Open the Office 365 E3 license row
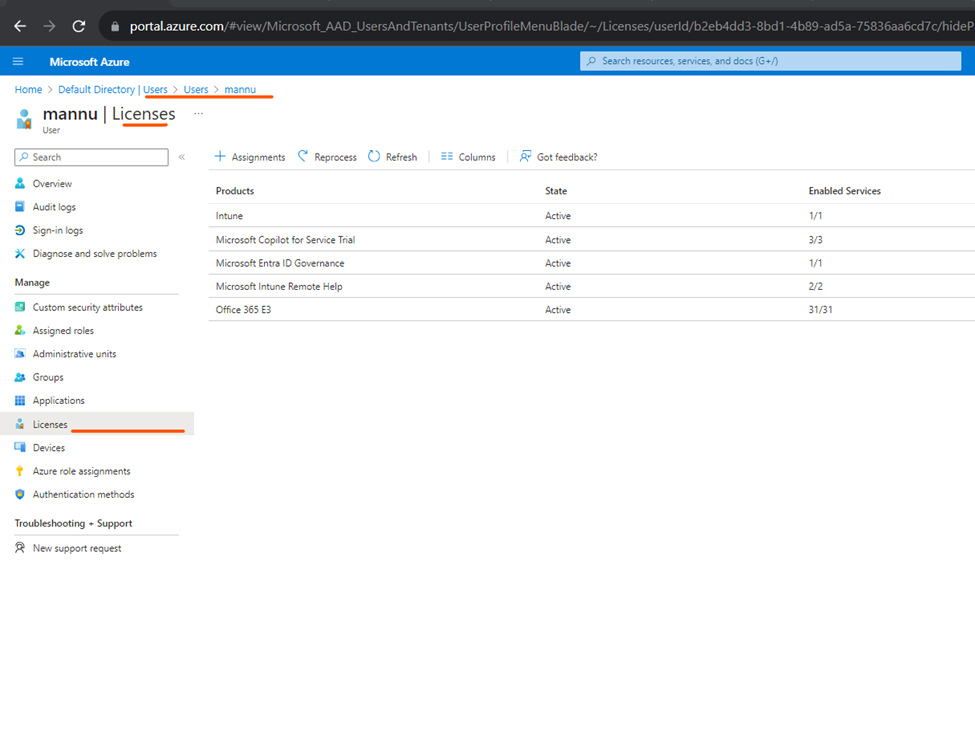Image resolution: width=975 pixels, height=741 pixels. pyautogui.click(x=591, y=310)
